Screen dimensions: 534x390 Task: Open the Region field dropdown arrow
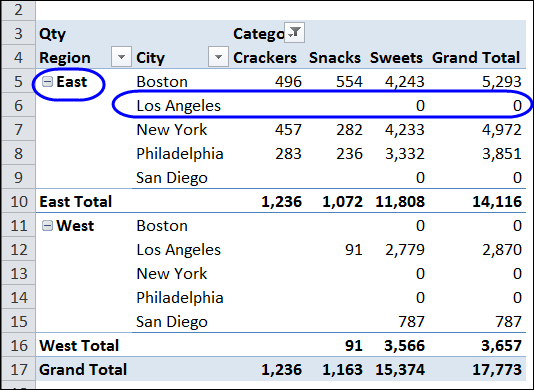pos(121,57)
